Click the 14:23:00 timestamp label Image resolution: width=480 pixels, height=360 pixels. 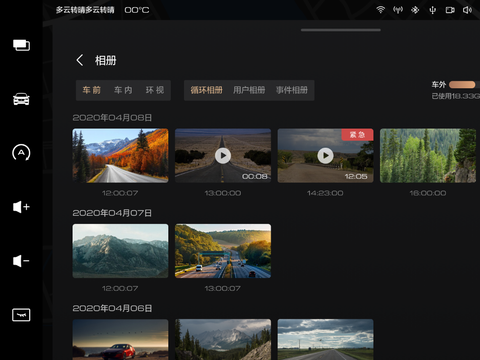[x=325, y=193]
